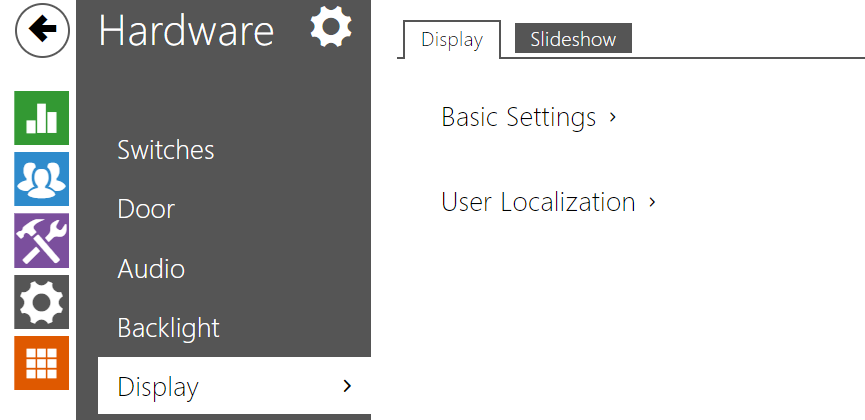Click the Hardware section heading
865x420 pixels.
[x=186, y=30]
